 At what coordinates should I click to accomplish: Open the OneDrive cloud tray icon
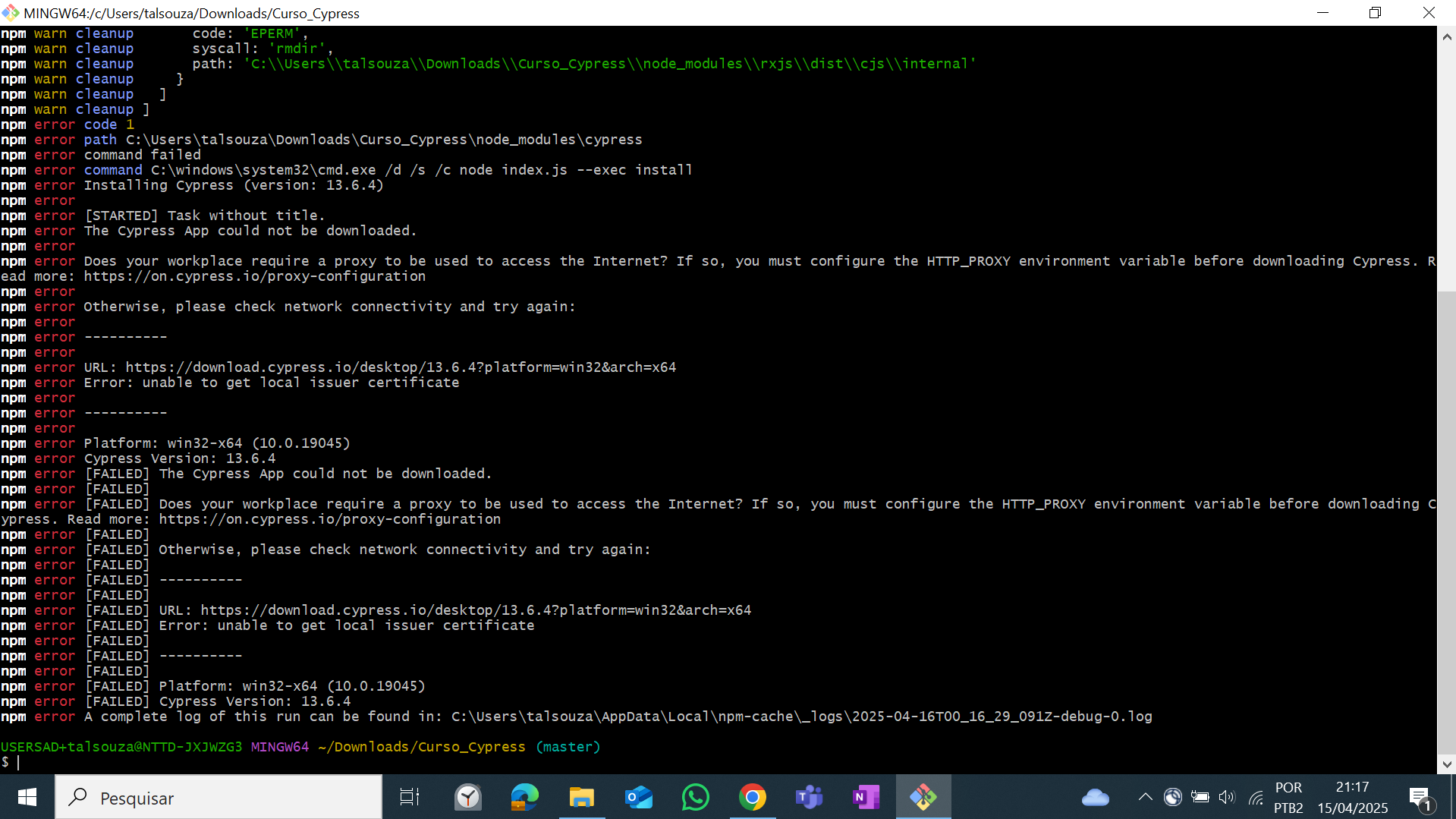(1096, 797)
